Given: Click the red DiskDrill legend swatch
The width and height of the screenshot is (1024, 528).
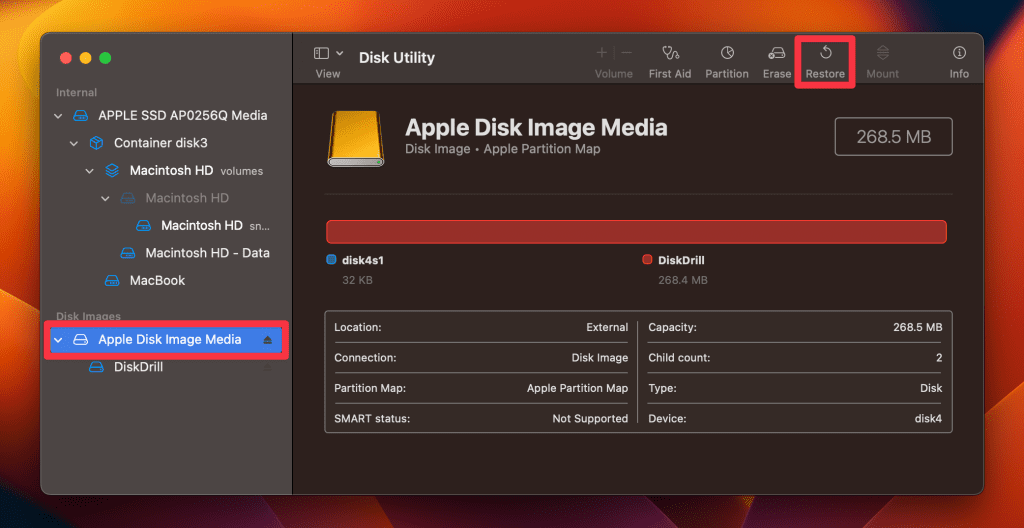Looking at the screenshot, I should 647,260.
